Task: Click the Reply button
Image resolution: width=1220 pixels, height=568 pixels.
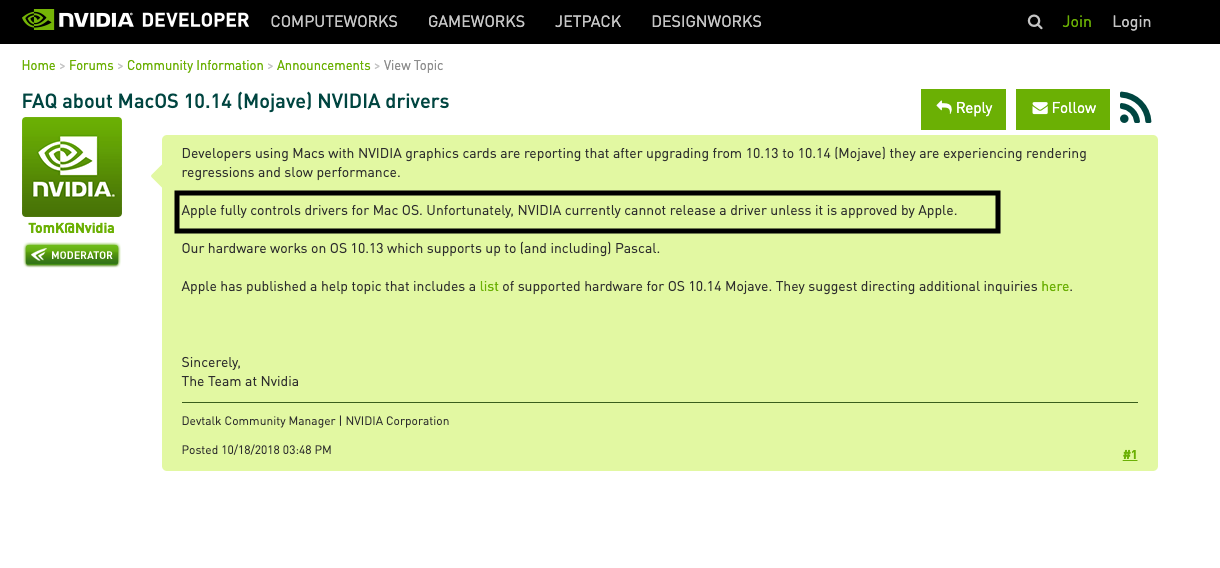Action: pos(964,109)
